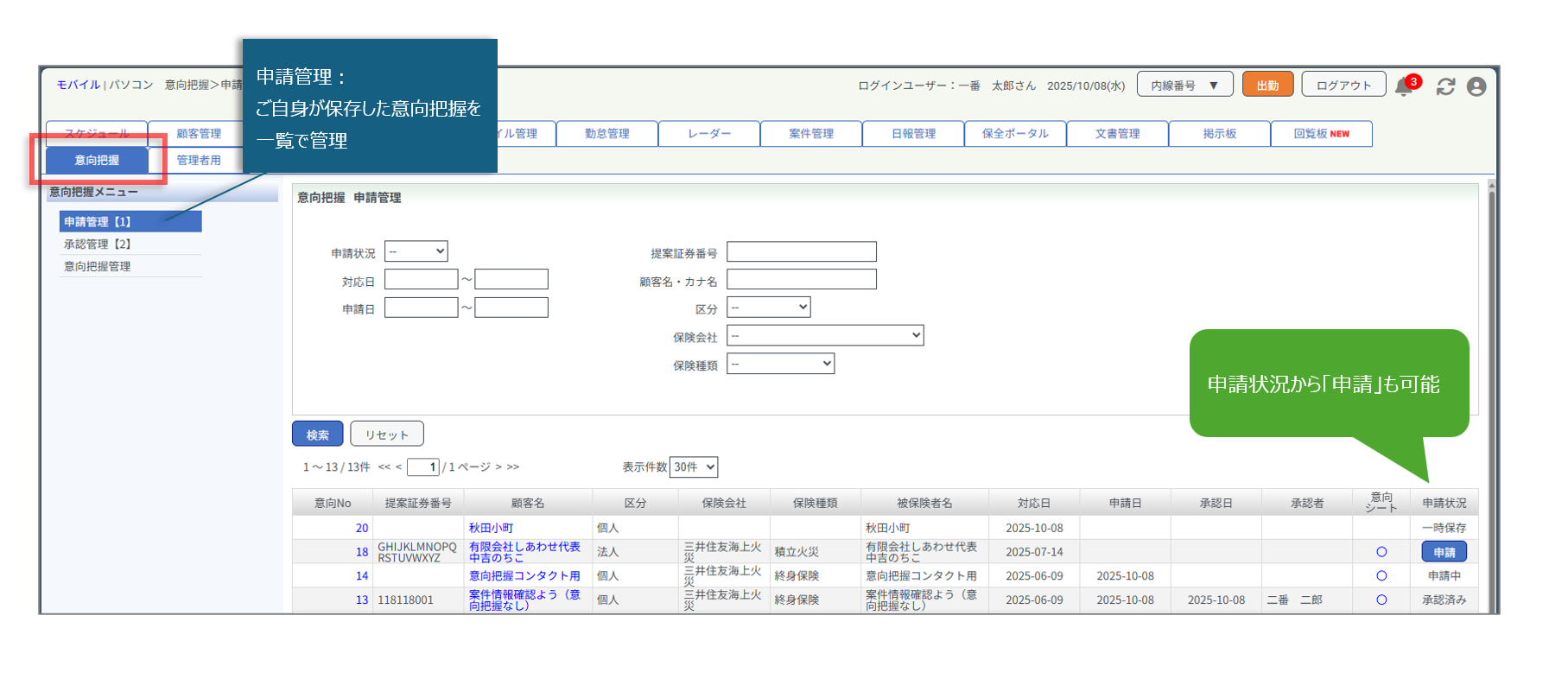This screenshot has height=679, width=1568.
Task: Expand the 申請状況 dropdown
Action: pos(416,251)
